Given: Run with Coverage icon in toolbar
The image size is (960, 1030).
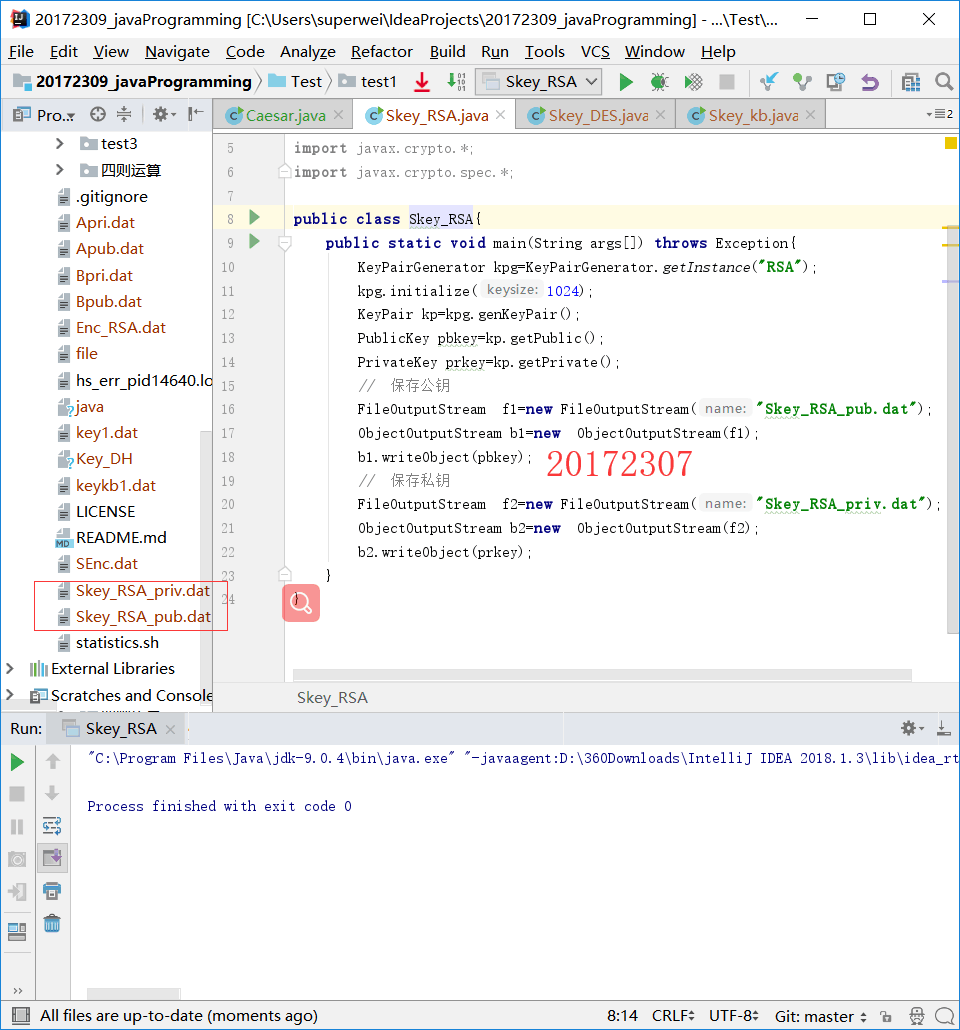Looking at the screenshot, I should (693, 82).
